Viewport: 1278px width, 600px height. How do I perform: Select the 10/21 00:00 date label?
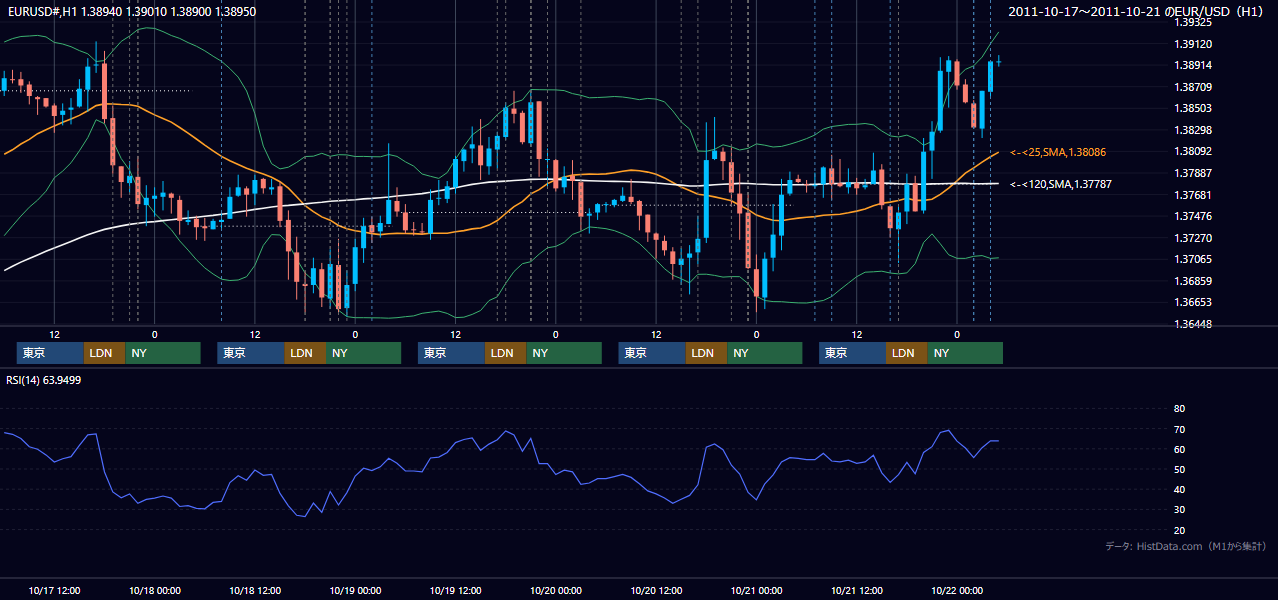click(756, 590)
